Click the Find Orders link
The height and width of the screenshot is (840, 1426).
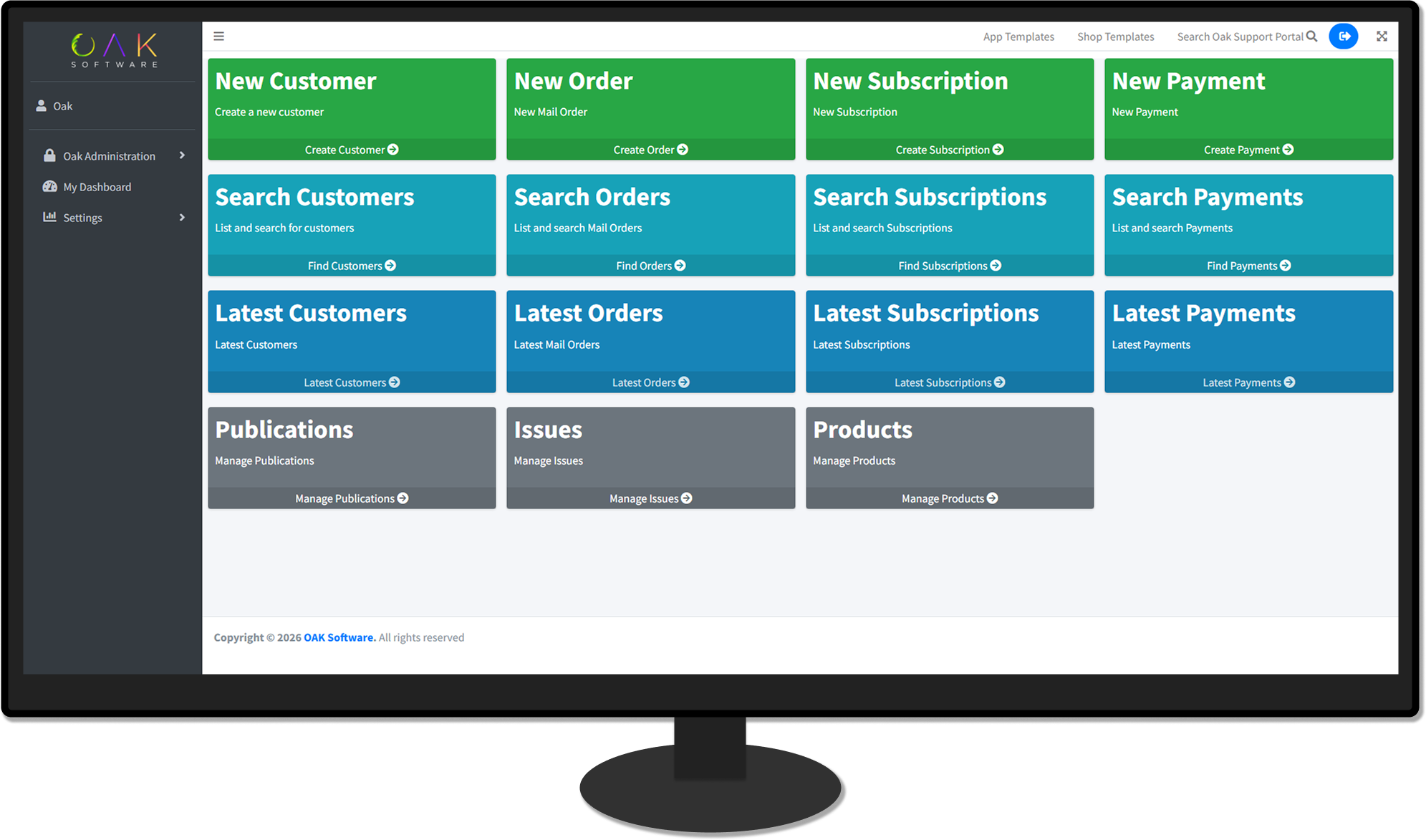click(650, 266)
